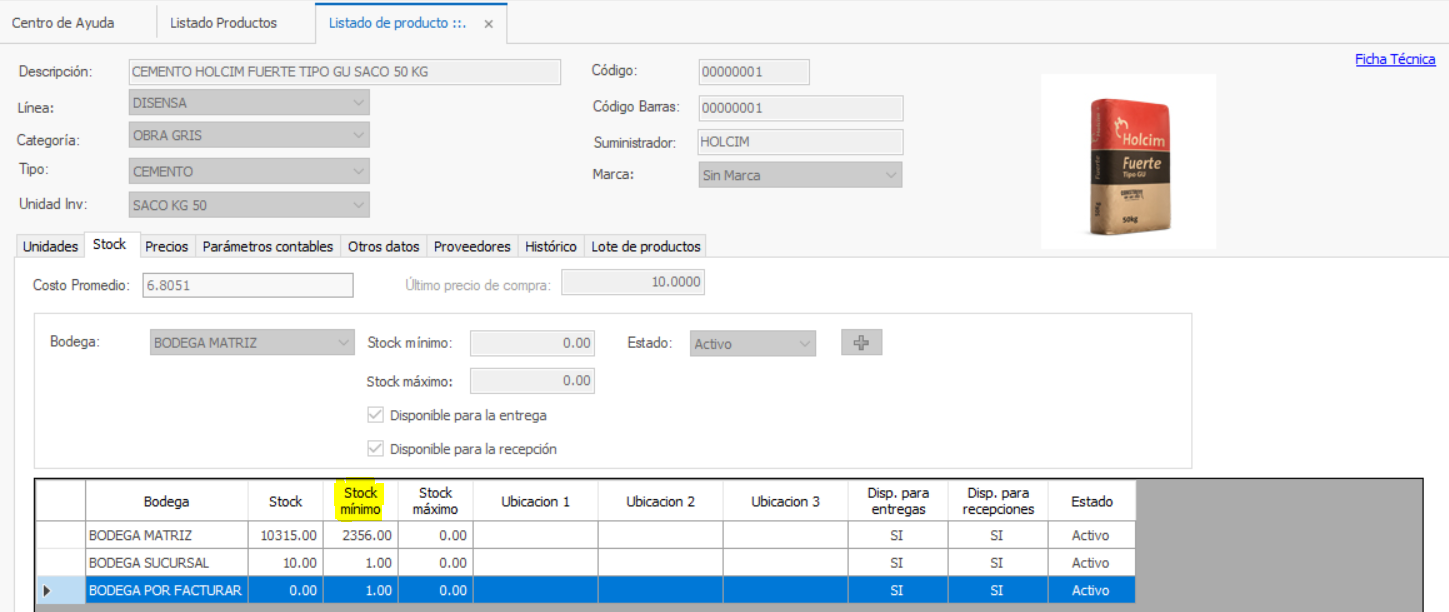Screen dimensions: 1449x612
Task: Switch to the Precios tab
Action: (166, 246)
